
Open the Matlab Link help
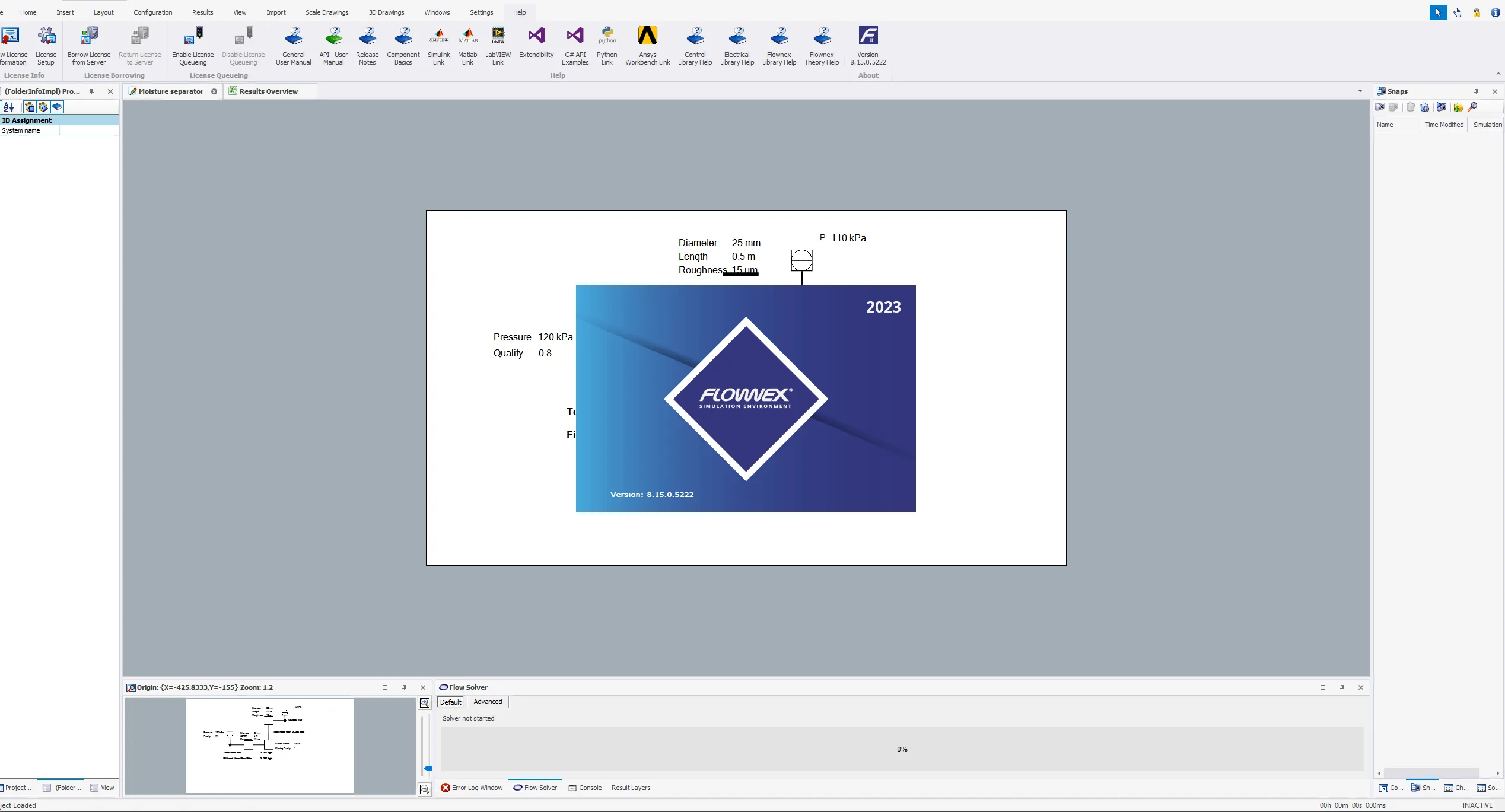[x=467, y=46]
